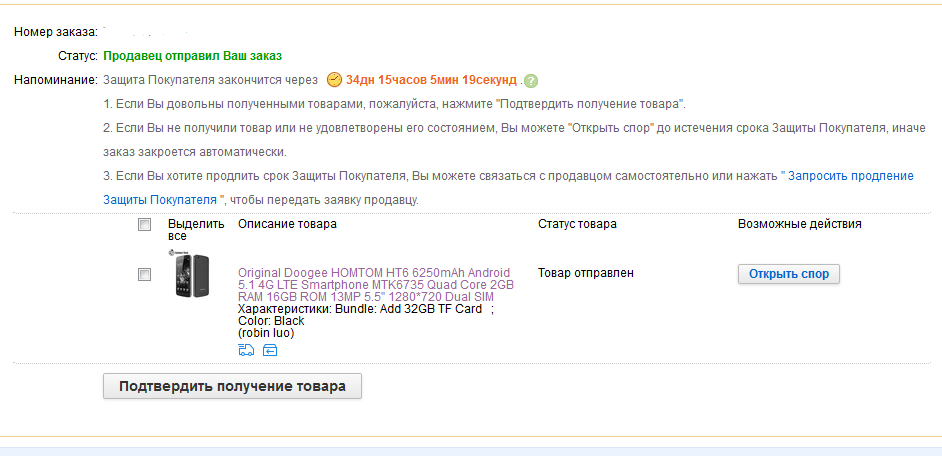The width and height of the screenshot is (942, 456).
Task: Click the "Описание товара" column header
Action: (x=287, y=224)
